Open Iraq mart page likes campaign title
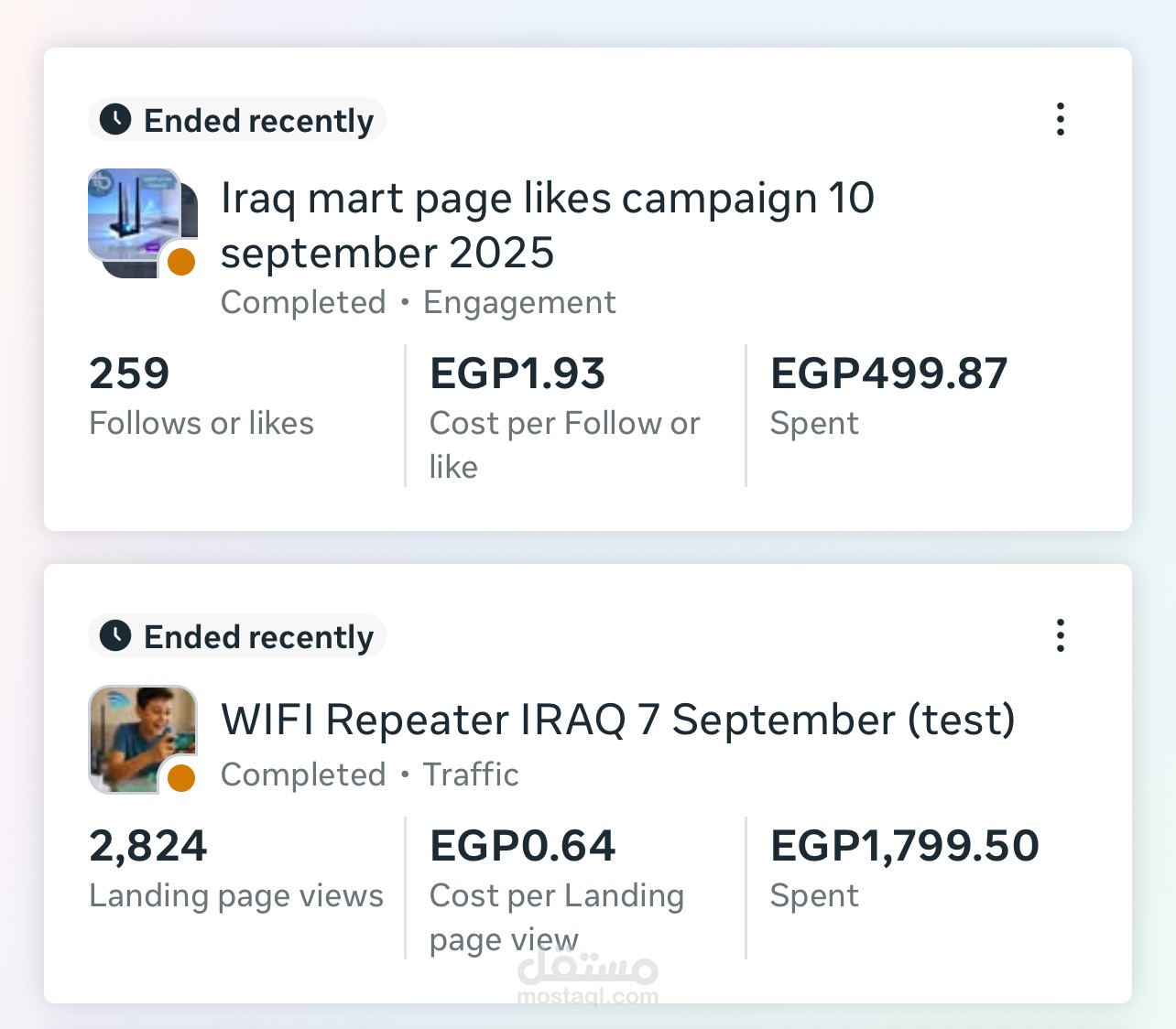Screen dimensions: 1176x1029 pyautogui.click(x=547, y=225)
